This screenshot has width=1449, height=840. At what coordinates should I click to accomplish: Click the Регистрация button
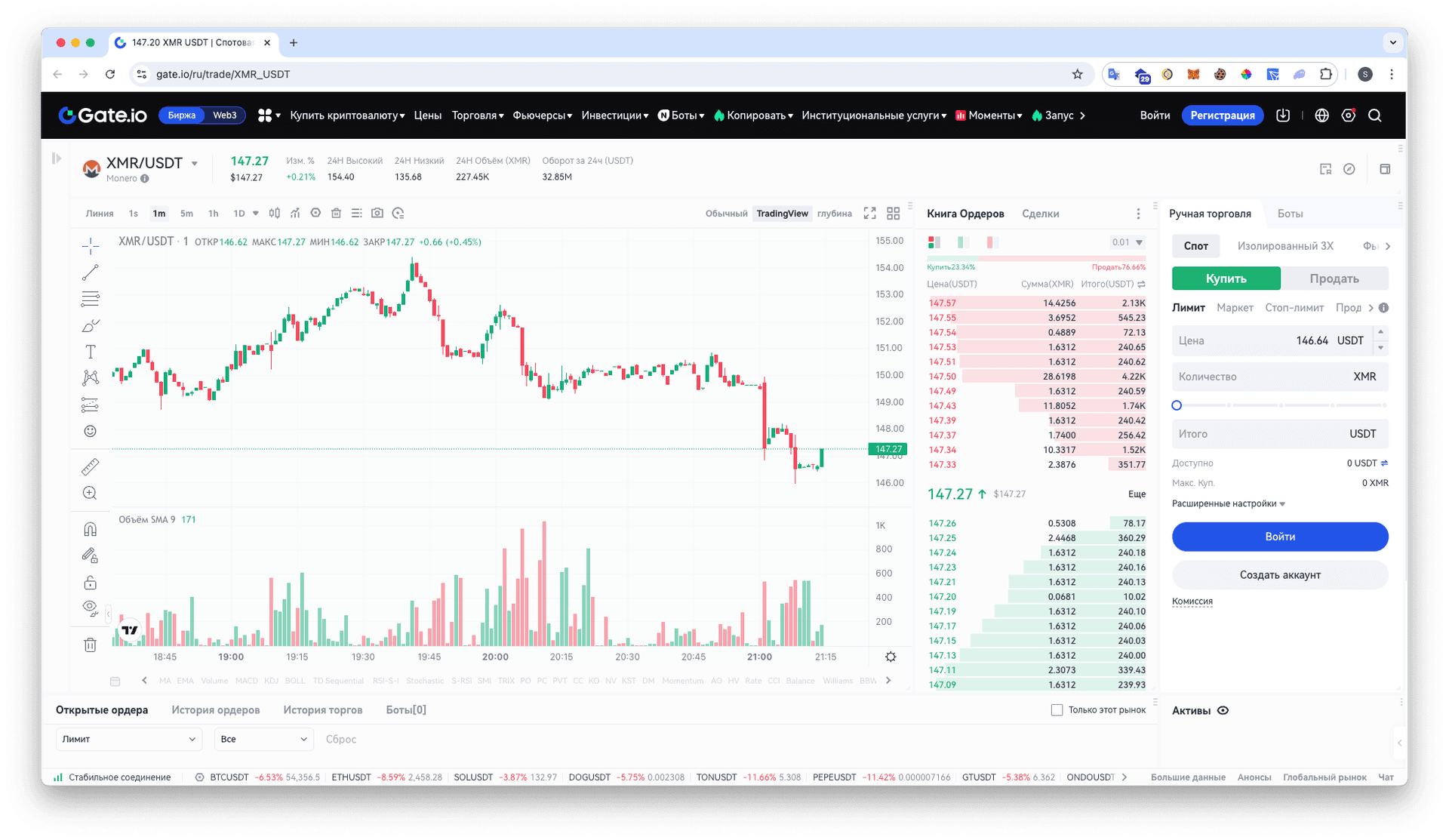1222,115
